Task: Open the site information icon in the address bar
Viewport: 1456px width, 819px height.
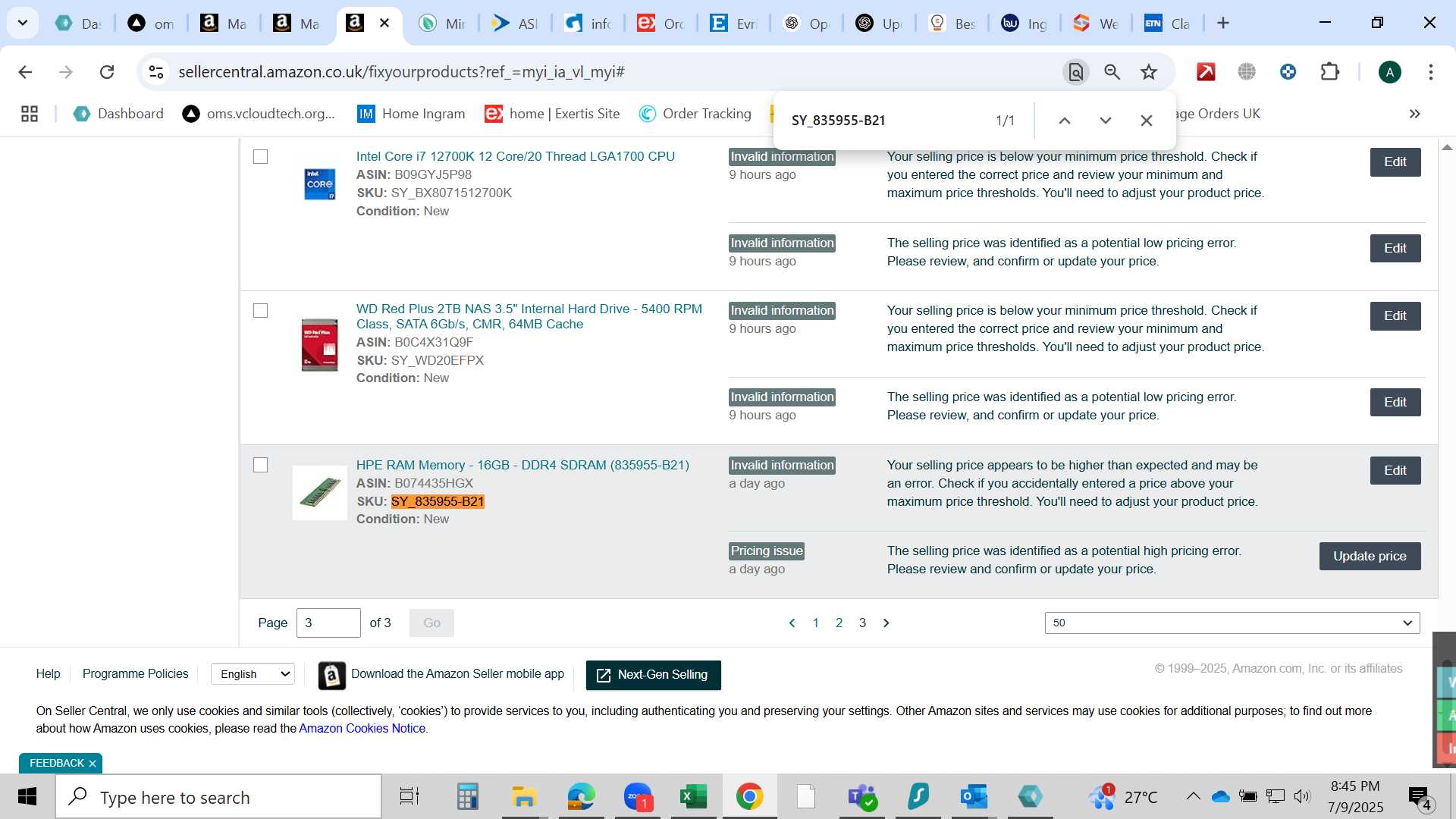Action: pyautogui.click(x=156, y=72)
